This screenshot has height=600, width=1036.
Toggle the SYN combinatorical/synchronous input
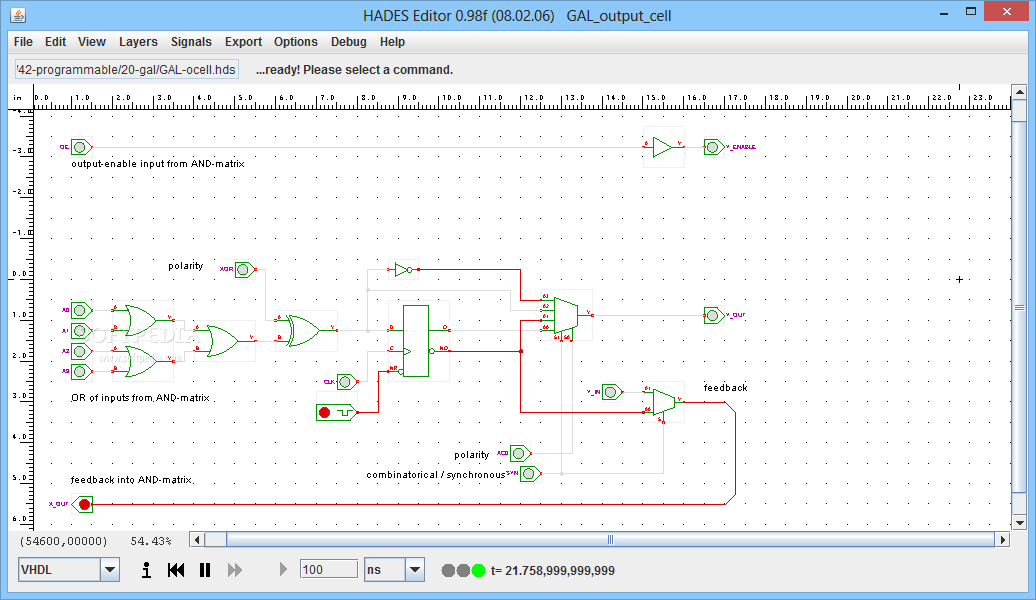point(530,474)
